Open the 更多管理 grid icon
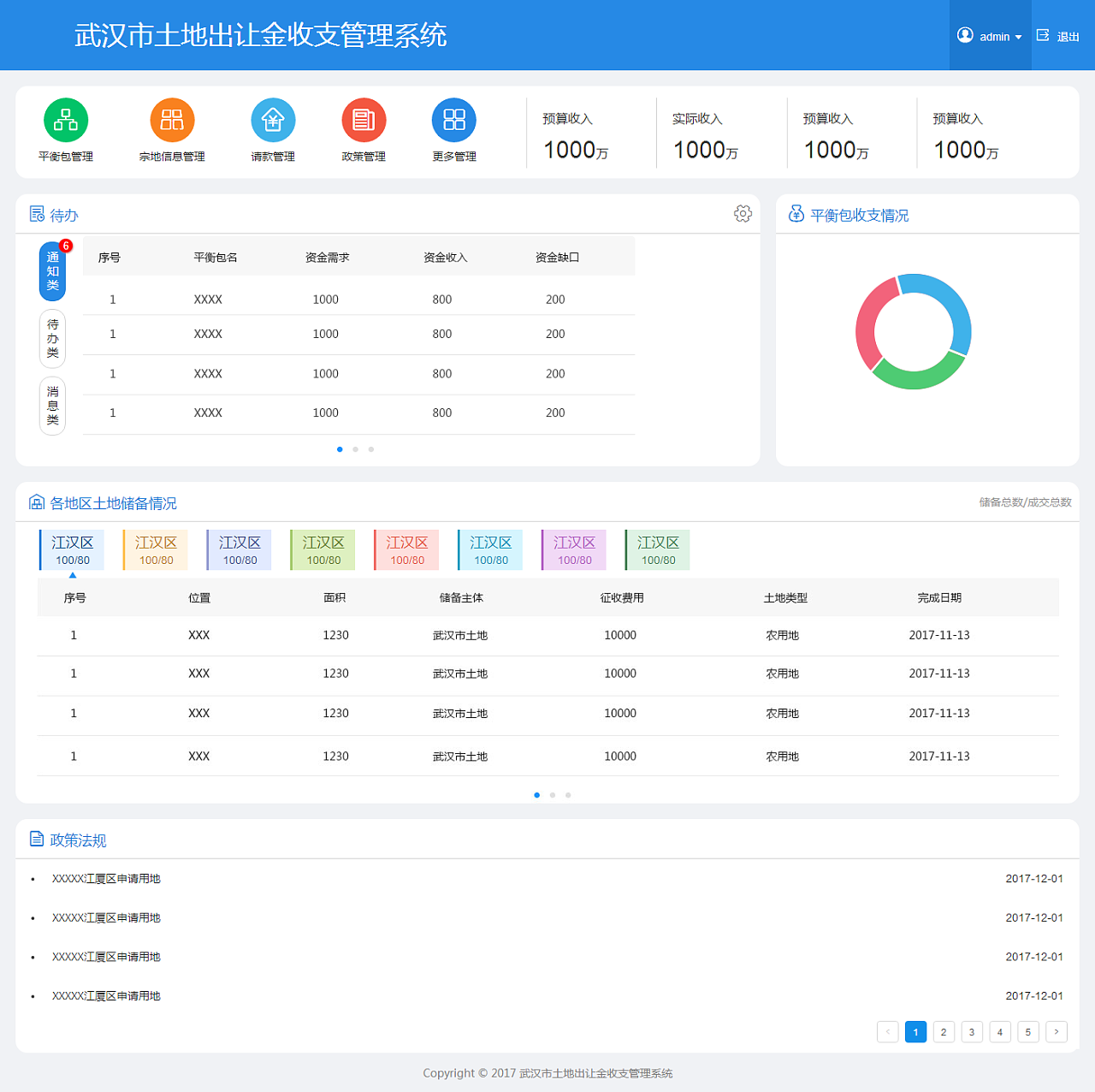The width and height of the screenshot is (1095, 1092). [x=454, y=121]
